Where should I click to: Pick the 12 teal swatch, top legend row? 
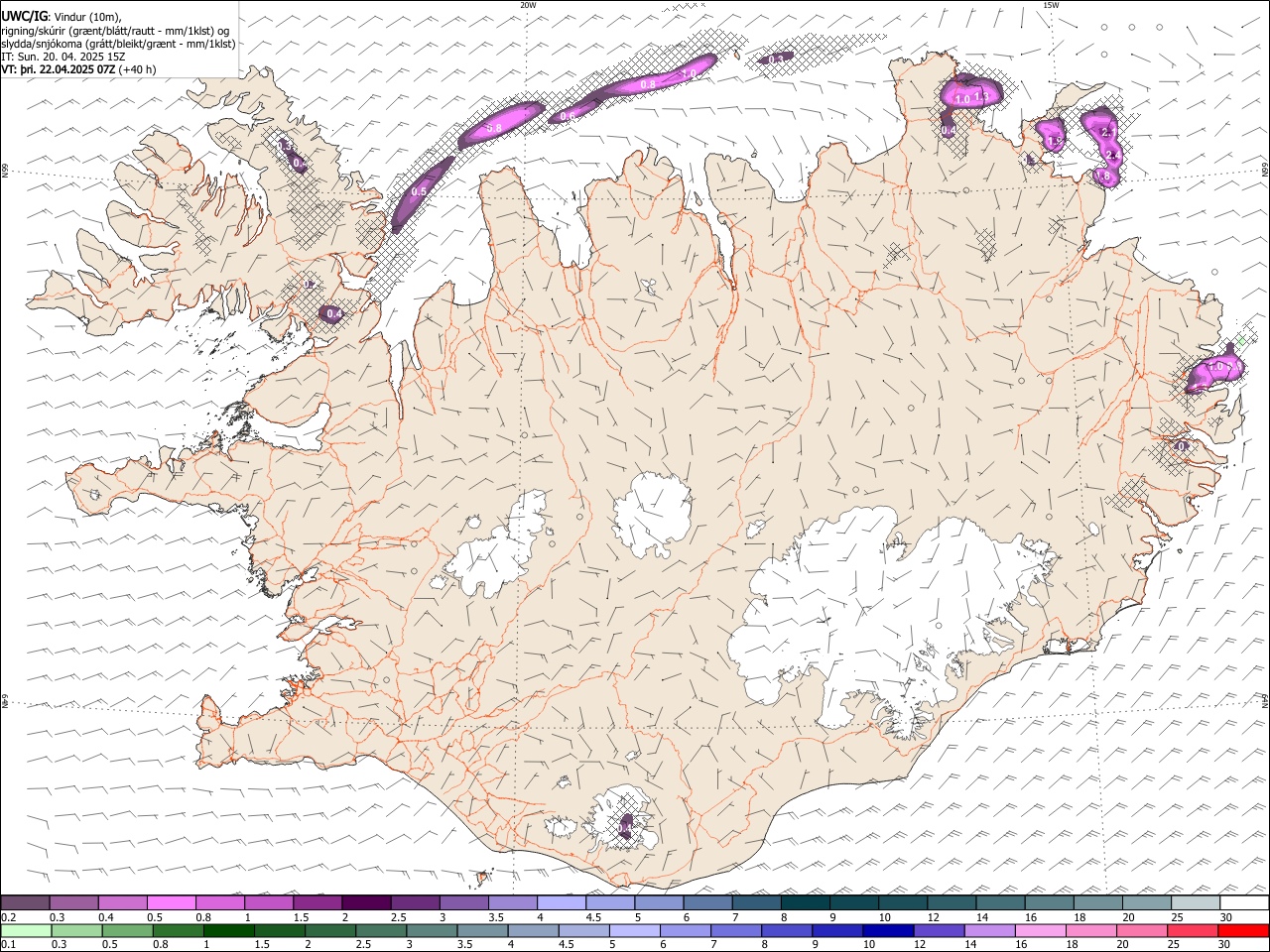point(951,902)
